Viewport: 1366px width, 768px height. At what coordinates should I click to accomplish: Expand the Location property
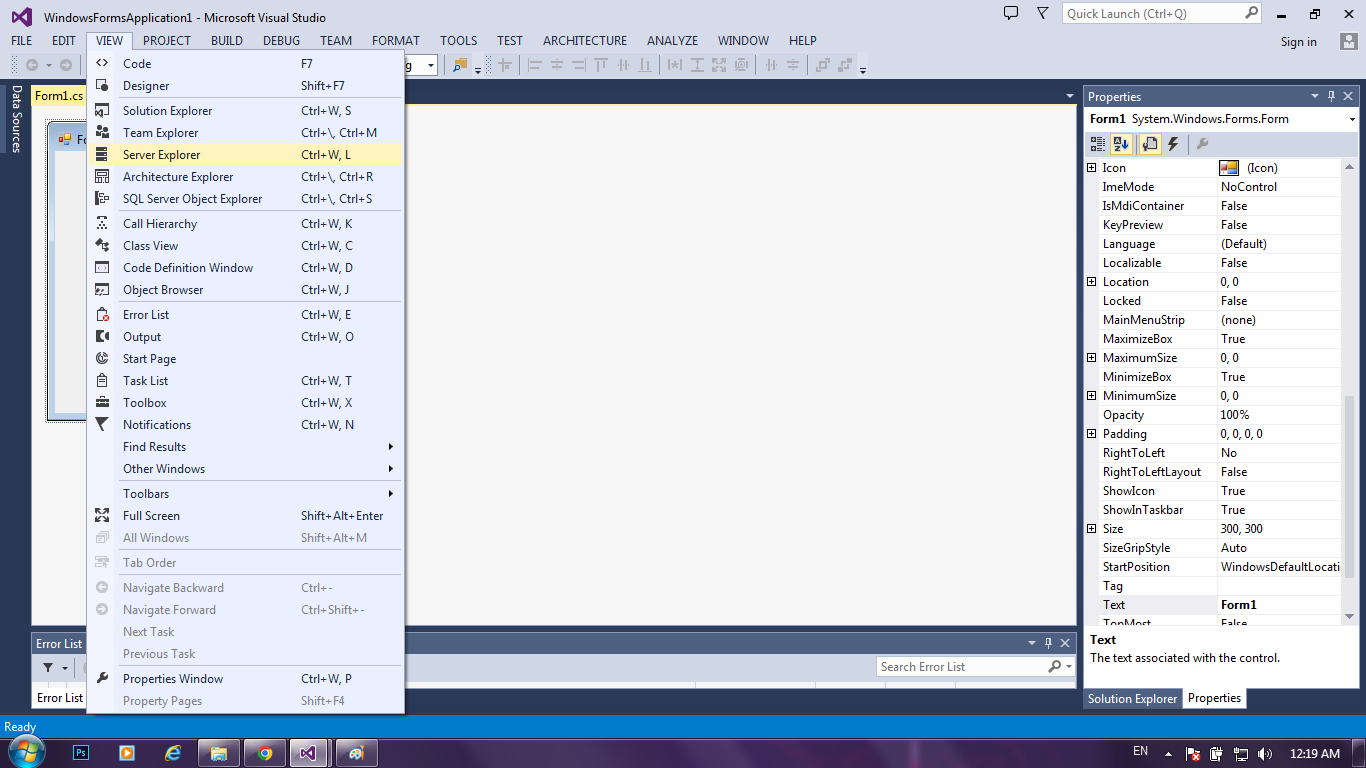click(x=1092, y=282)
